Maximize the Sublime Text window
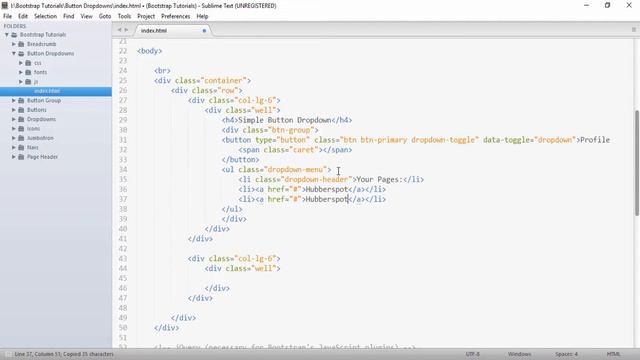640x360 pixels. click(607, 5)
